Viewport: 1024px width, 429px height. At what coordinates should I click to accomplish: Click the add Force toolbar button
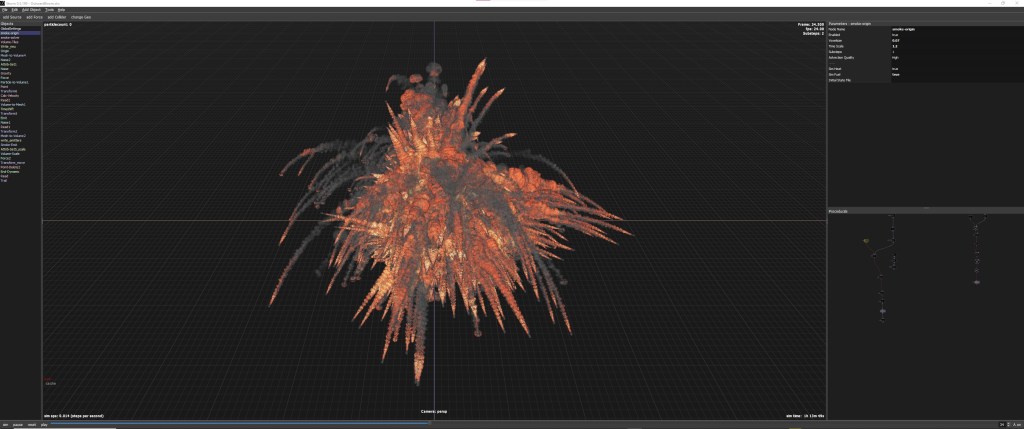[x=34, y=17]
